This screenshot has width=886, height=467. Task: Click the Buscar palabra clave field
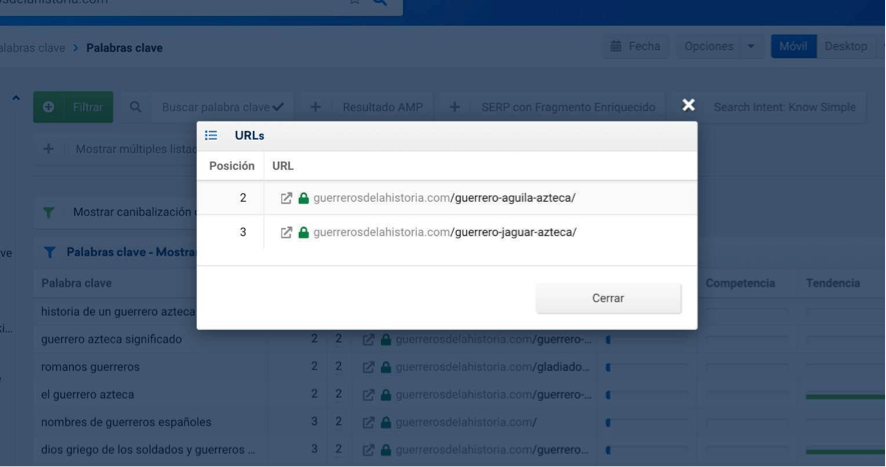pos(223,107)
